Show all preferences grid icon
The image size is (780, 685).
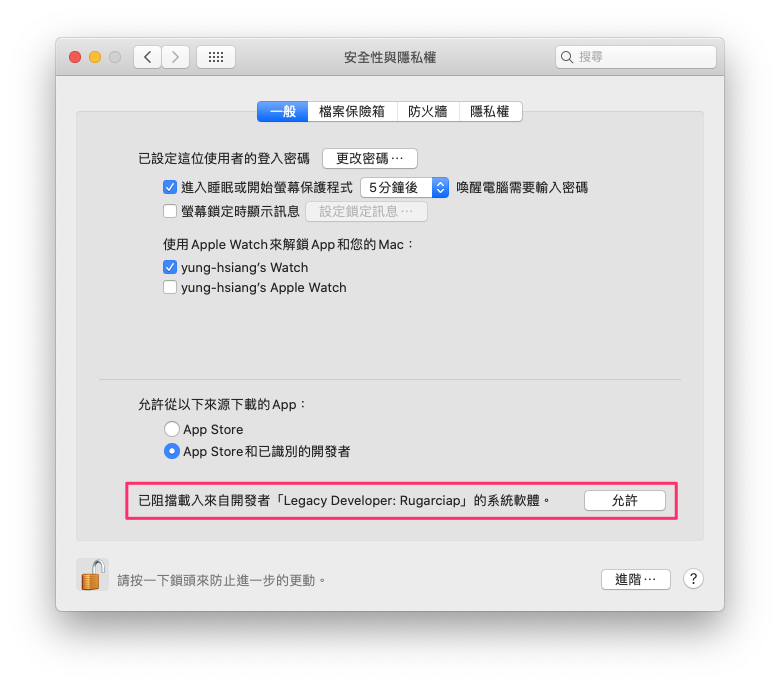point(216,57)
